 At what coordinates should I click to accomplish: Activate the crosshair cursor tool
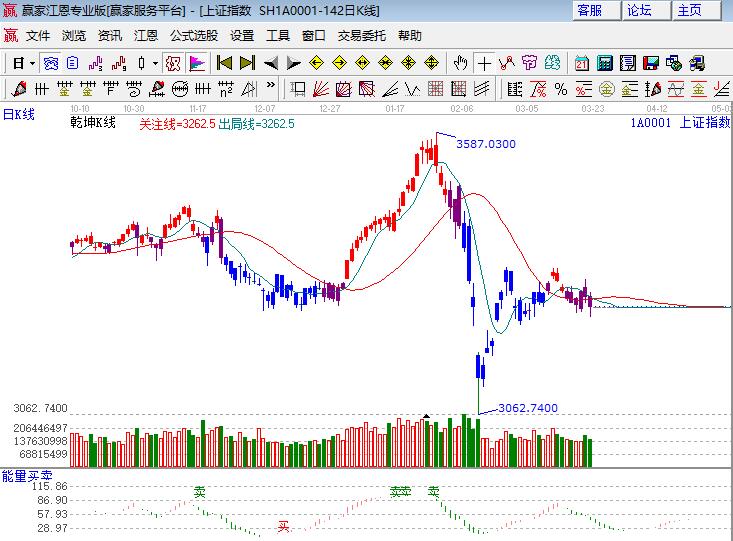(484, 63)
